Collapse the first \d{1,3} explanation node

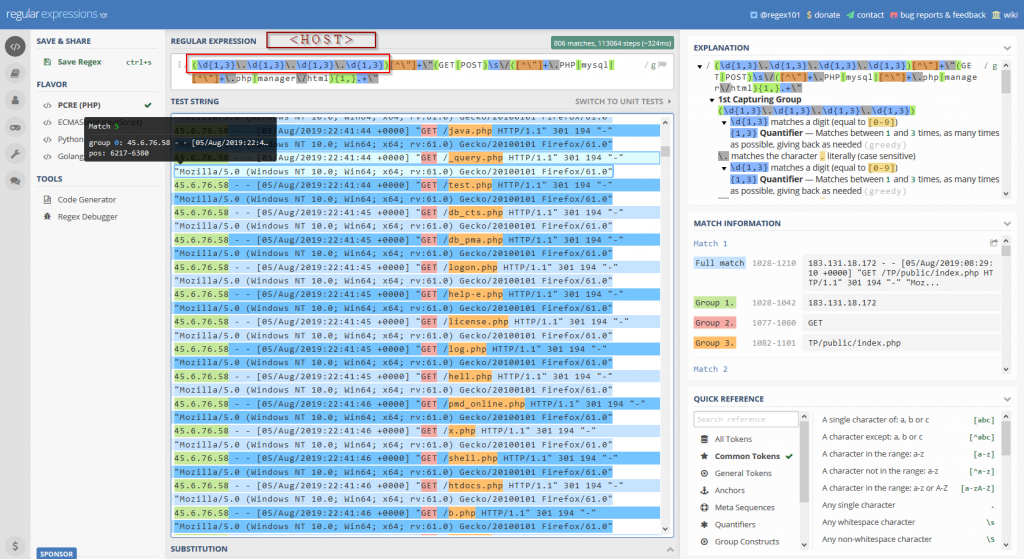[724, 122]
